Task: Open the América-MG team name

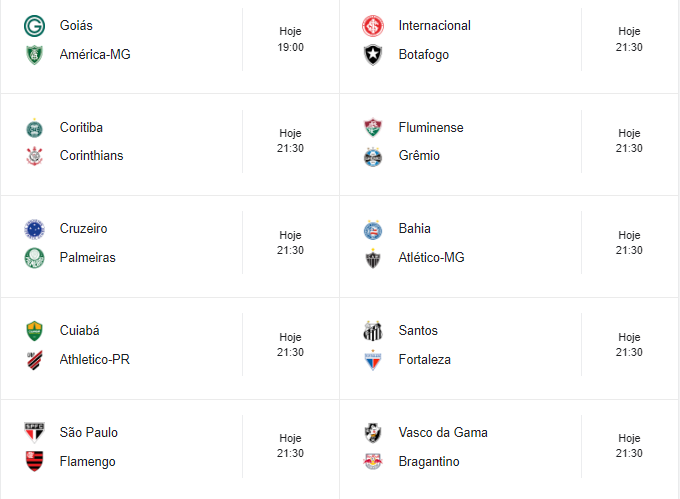Action: click(95, 55)
